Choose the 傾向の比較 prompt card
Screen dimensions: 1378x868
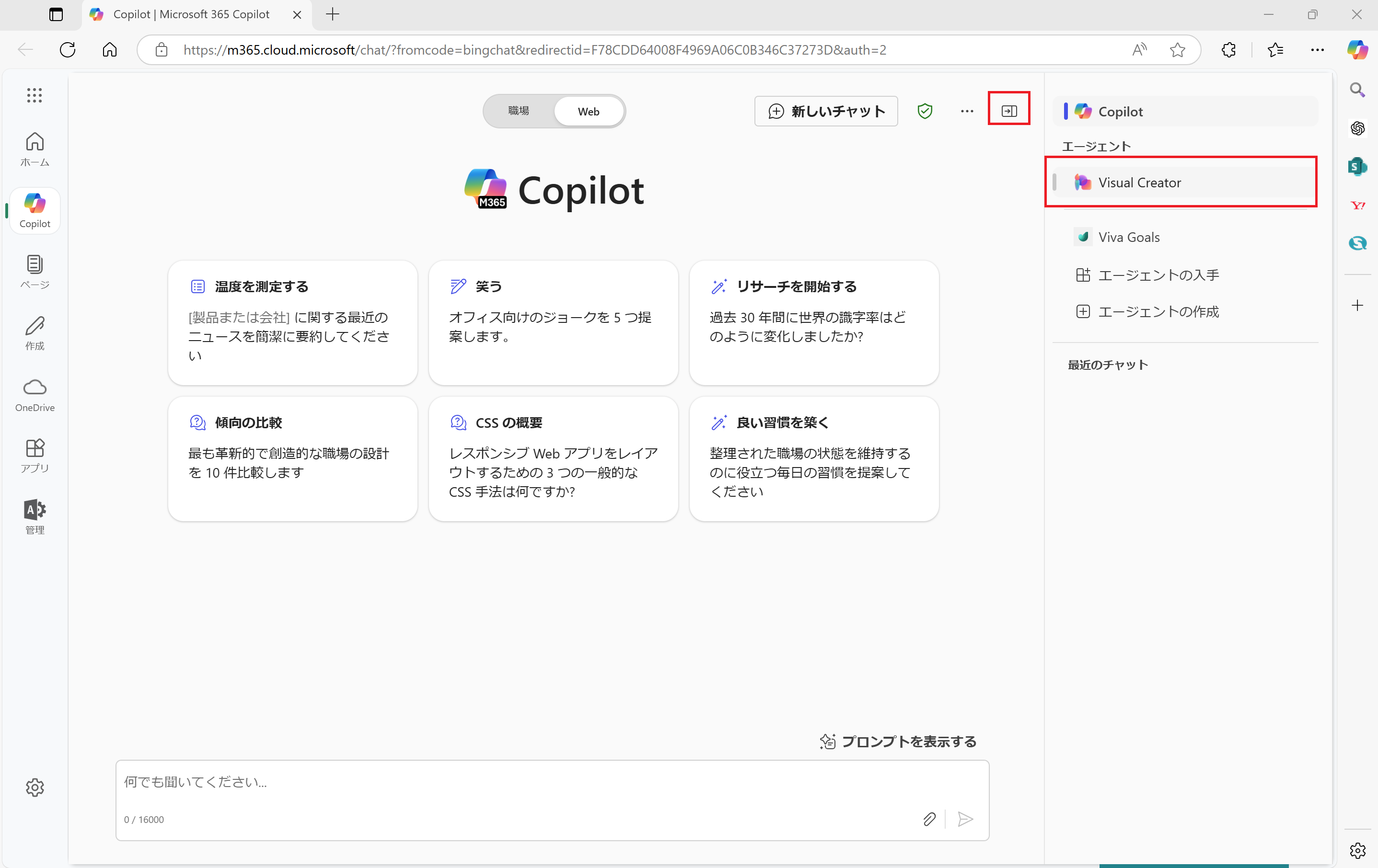tap(292, 458)
